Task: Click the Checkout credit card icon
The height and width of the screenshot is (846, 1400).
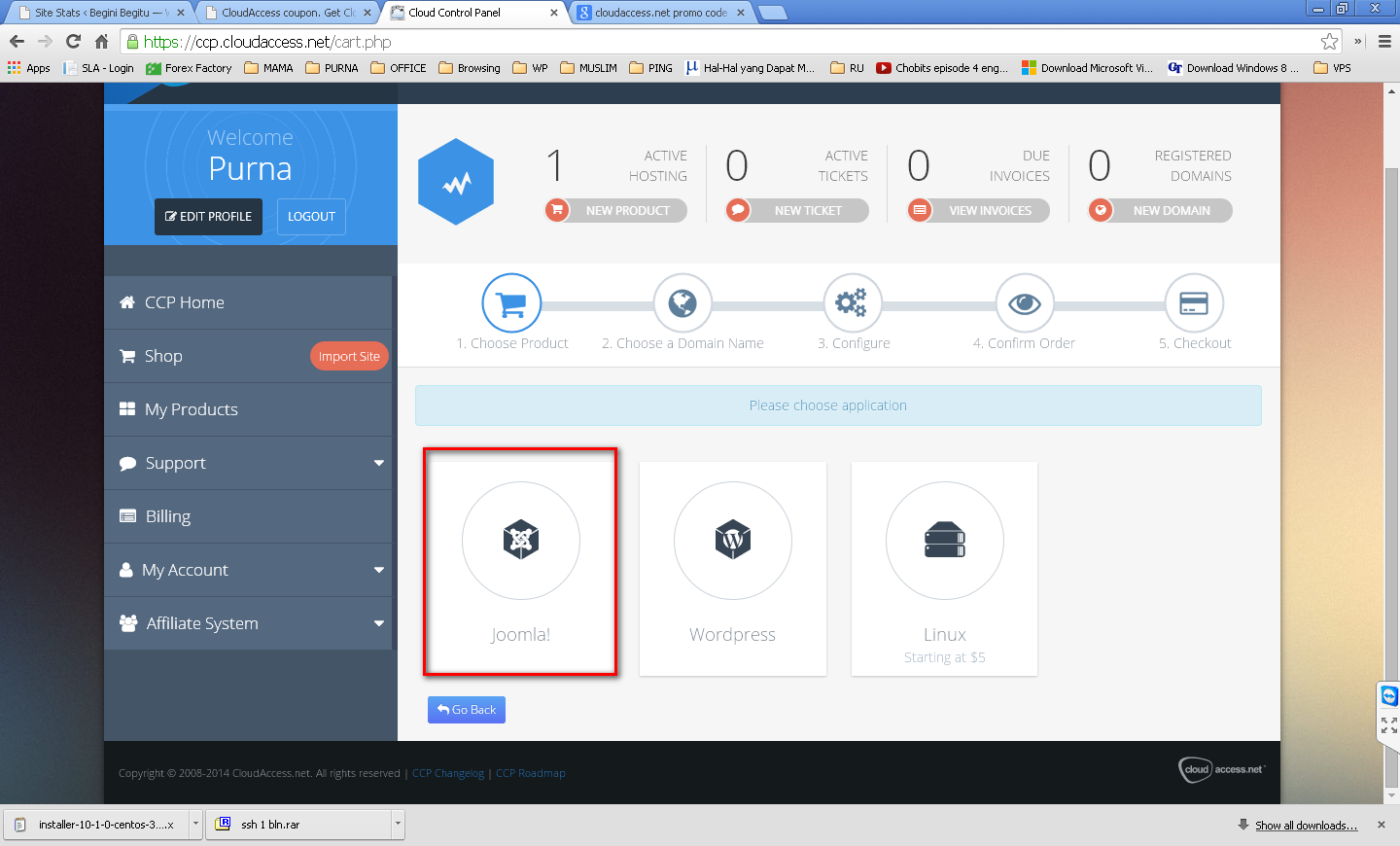Action: 1194,303
